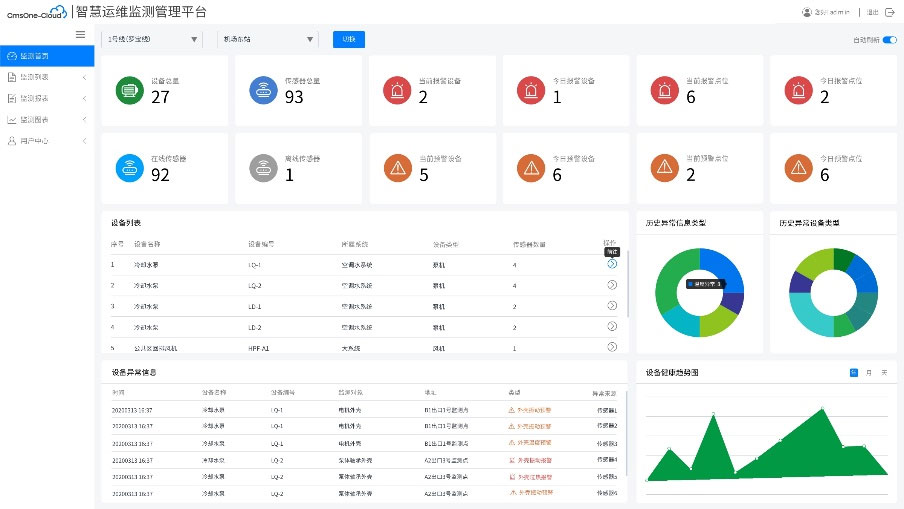
Task: Open details arrow for the LQ-2 device row
Action: click(612, 285)
